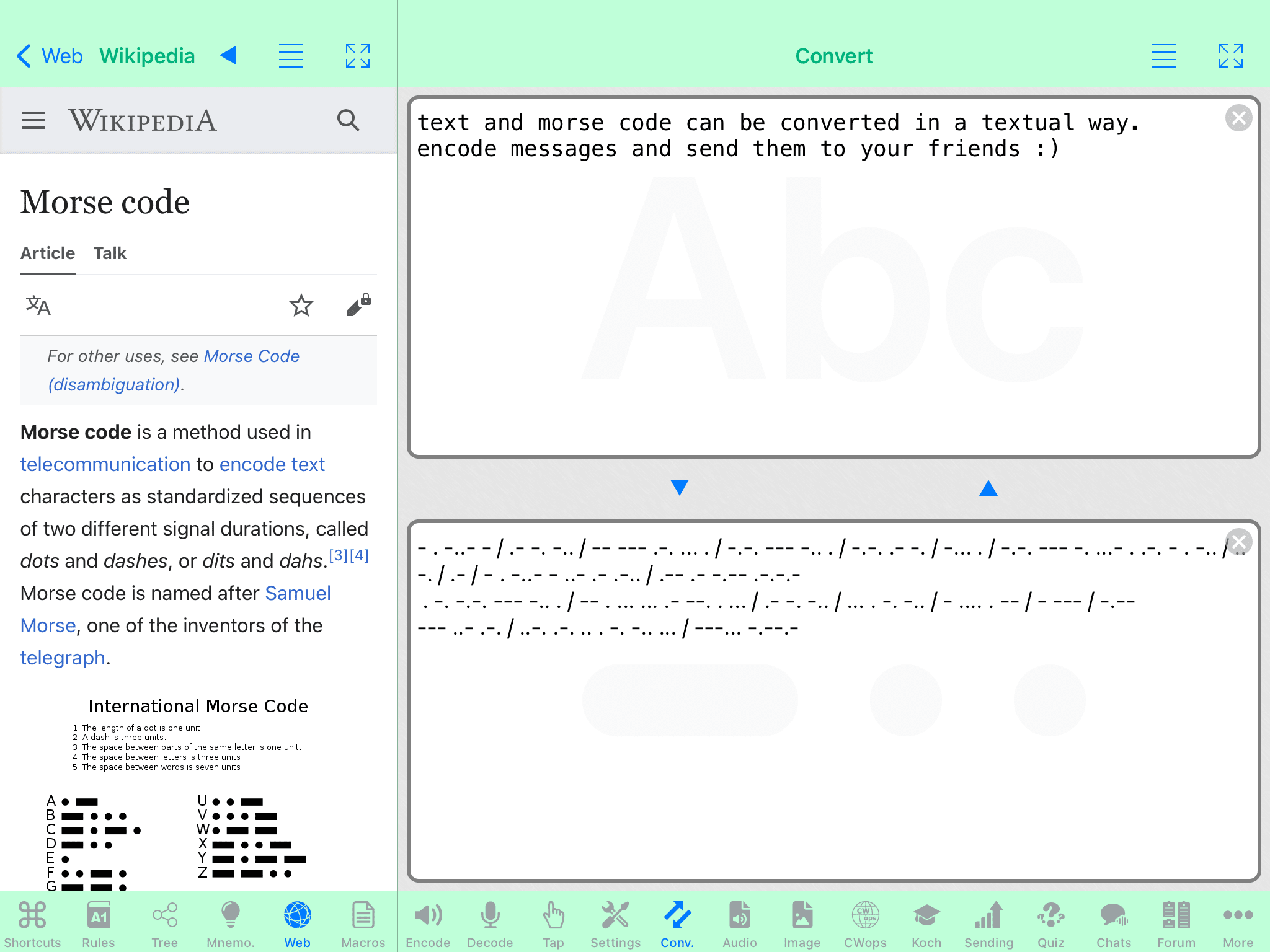This screenshot has height=952, width=1270.
Task: Click the locked edit pencil icon
Action: pos(359,304)
